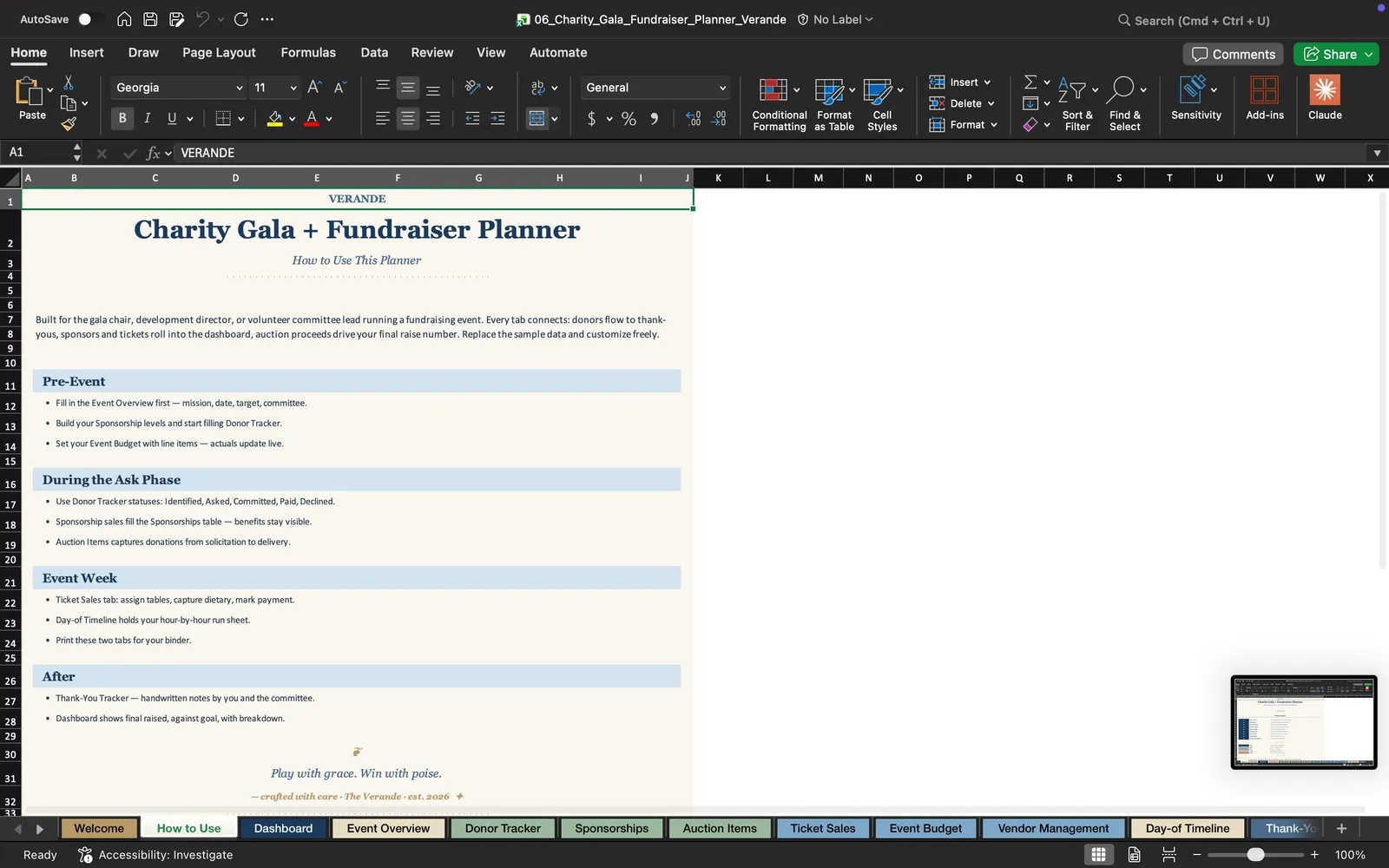Click the Merge & Center icon

(537, 118)
